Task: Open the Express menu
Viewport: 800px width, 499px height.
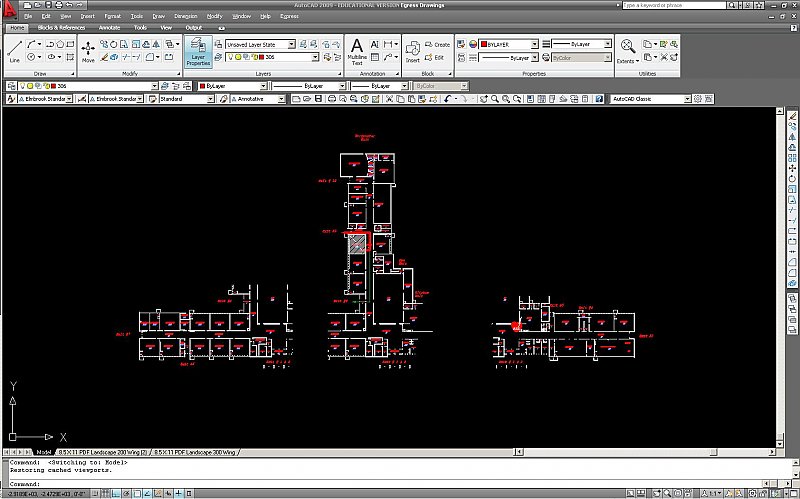Action: (289, 16)
